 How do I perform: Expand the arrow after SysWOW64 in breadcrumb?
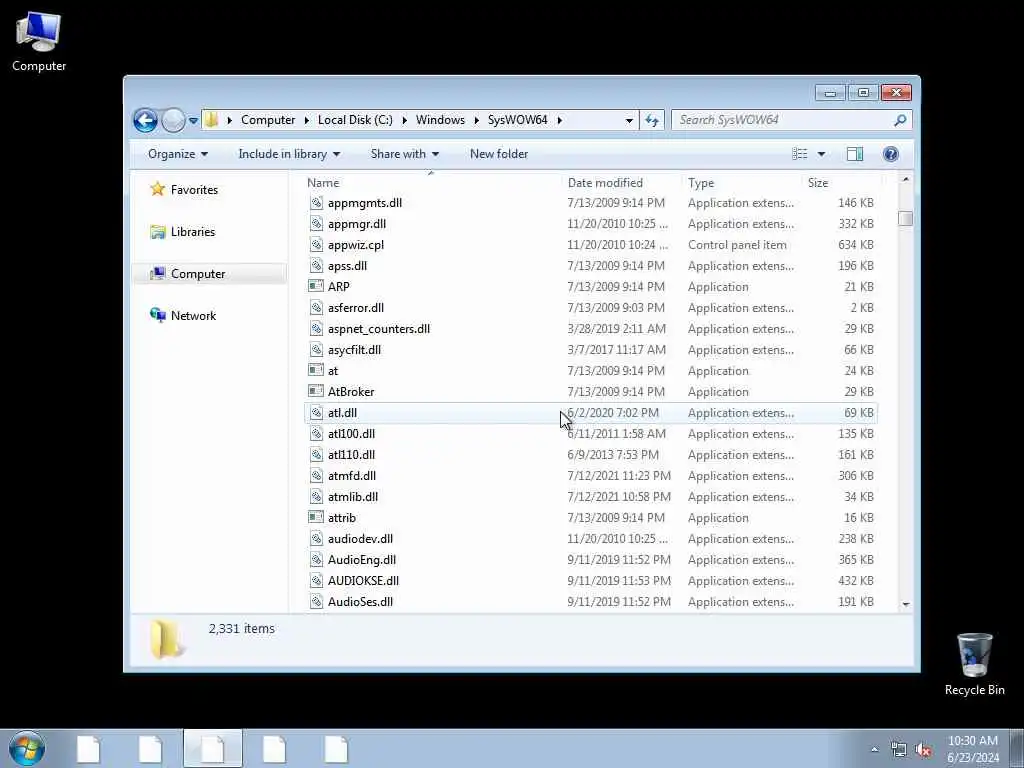pyautogui.click(x=560, y=120)
